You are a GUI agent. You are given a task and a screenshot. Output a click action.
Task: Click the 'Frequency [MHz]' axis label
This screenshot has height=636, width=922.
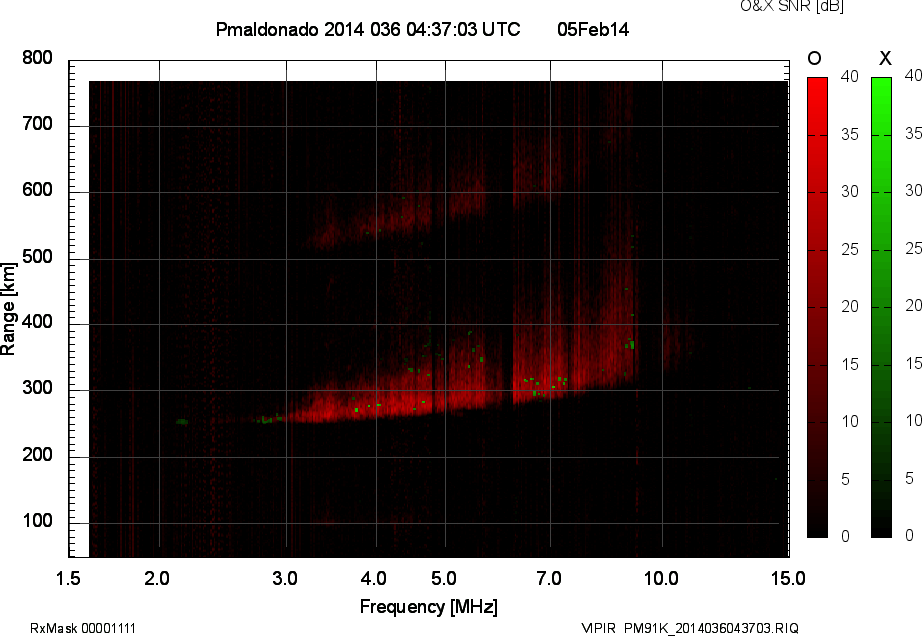429,607
